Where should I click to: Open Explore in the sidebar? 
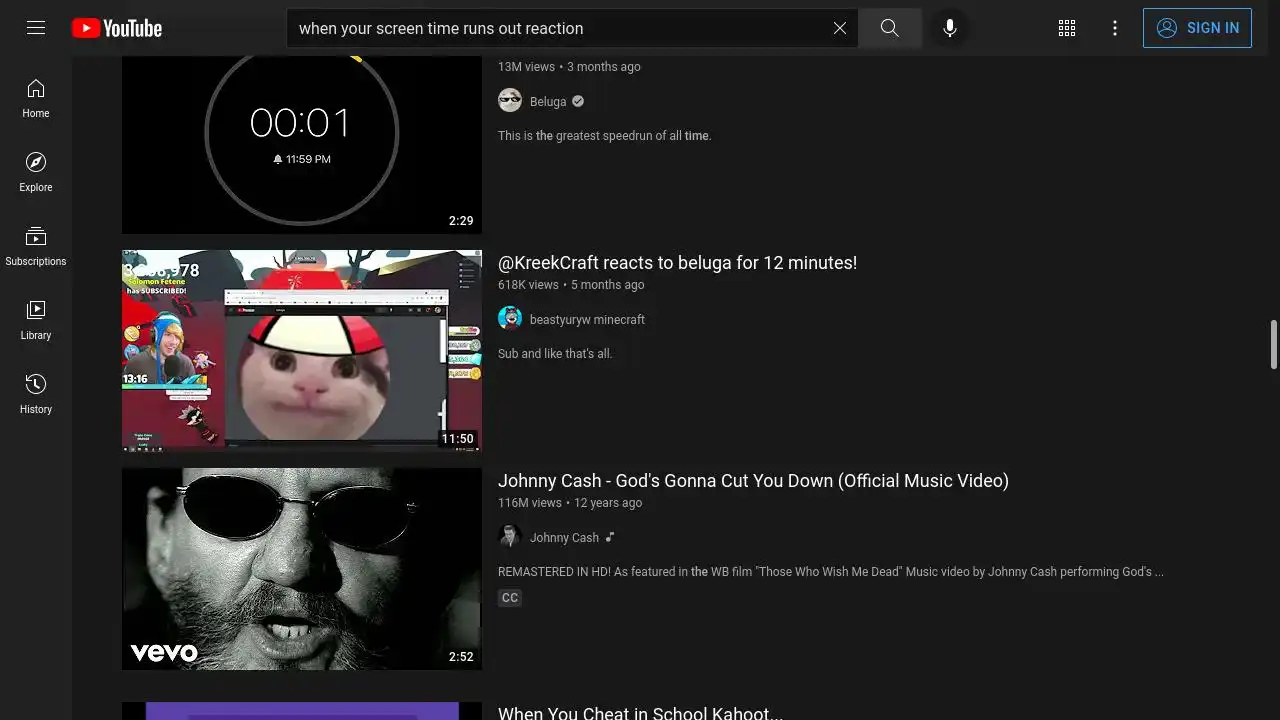(x=36, y=172)
